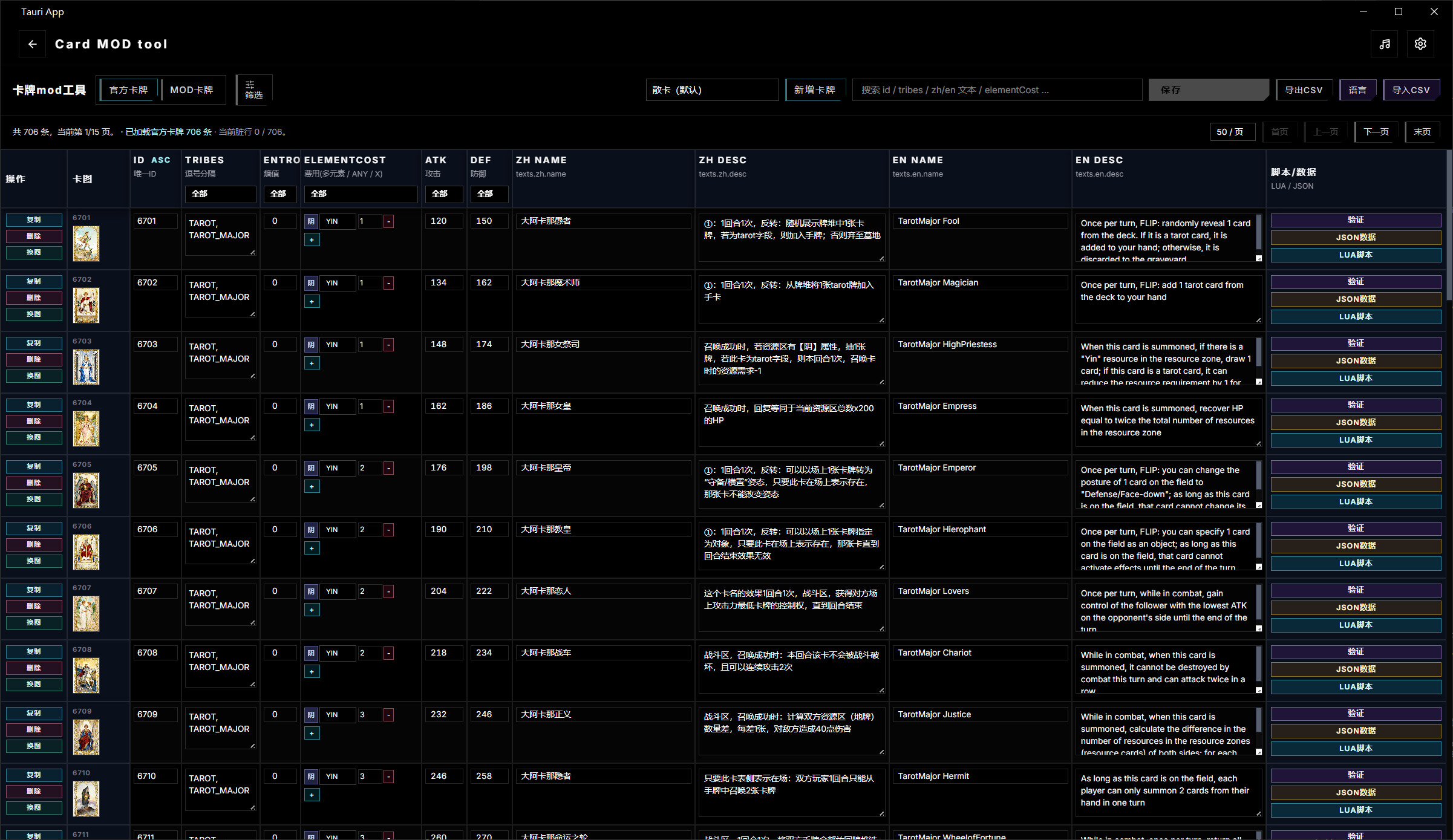Add element cost with plus in row 6704
The height and width of the screenshot is (840, 1453).
pos(312,425)
